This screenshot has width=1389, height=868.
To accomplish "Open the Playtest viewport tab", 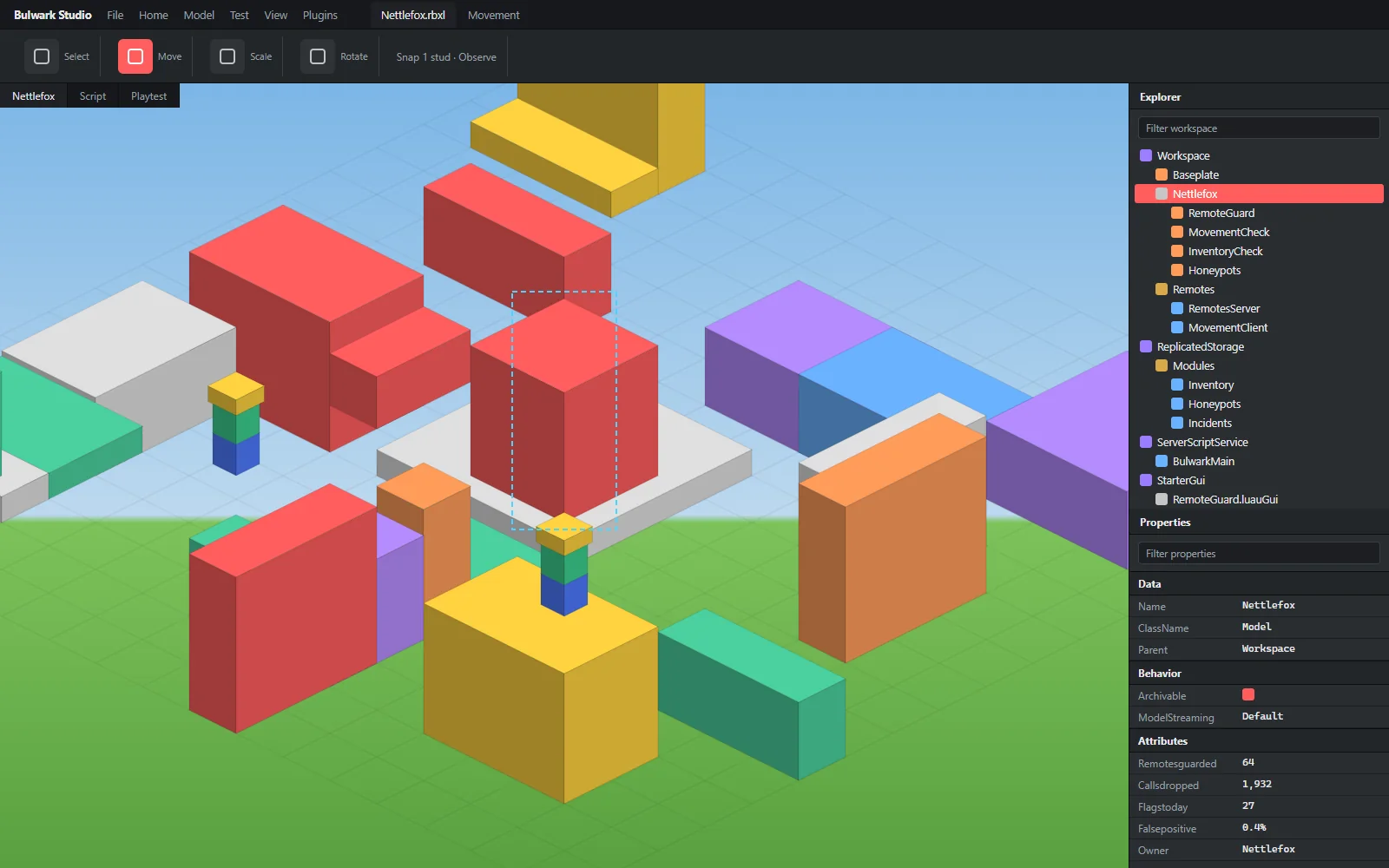I will pos(148,95).
